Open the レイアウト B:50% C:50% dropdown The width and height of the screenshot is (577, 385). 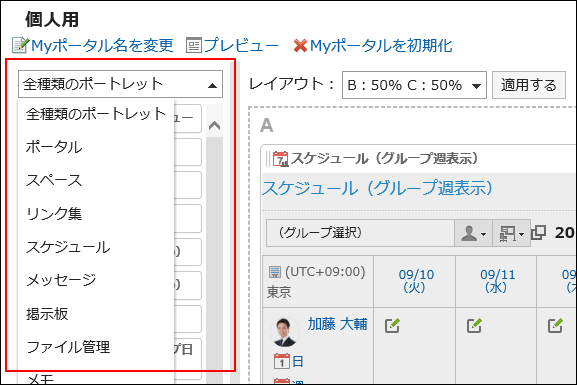click(x=414, y=85)
